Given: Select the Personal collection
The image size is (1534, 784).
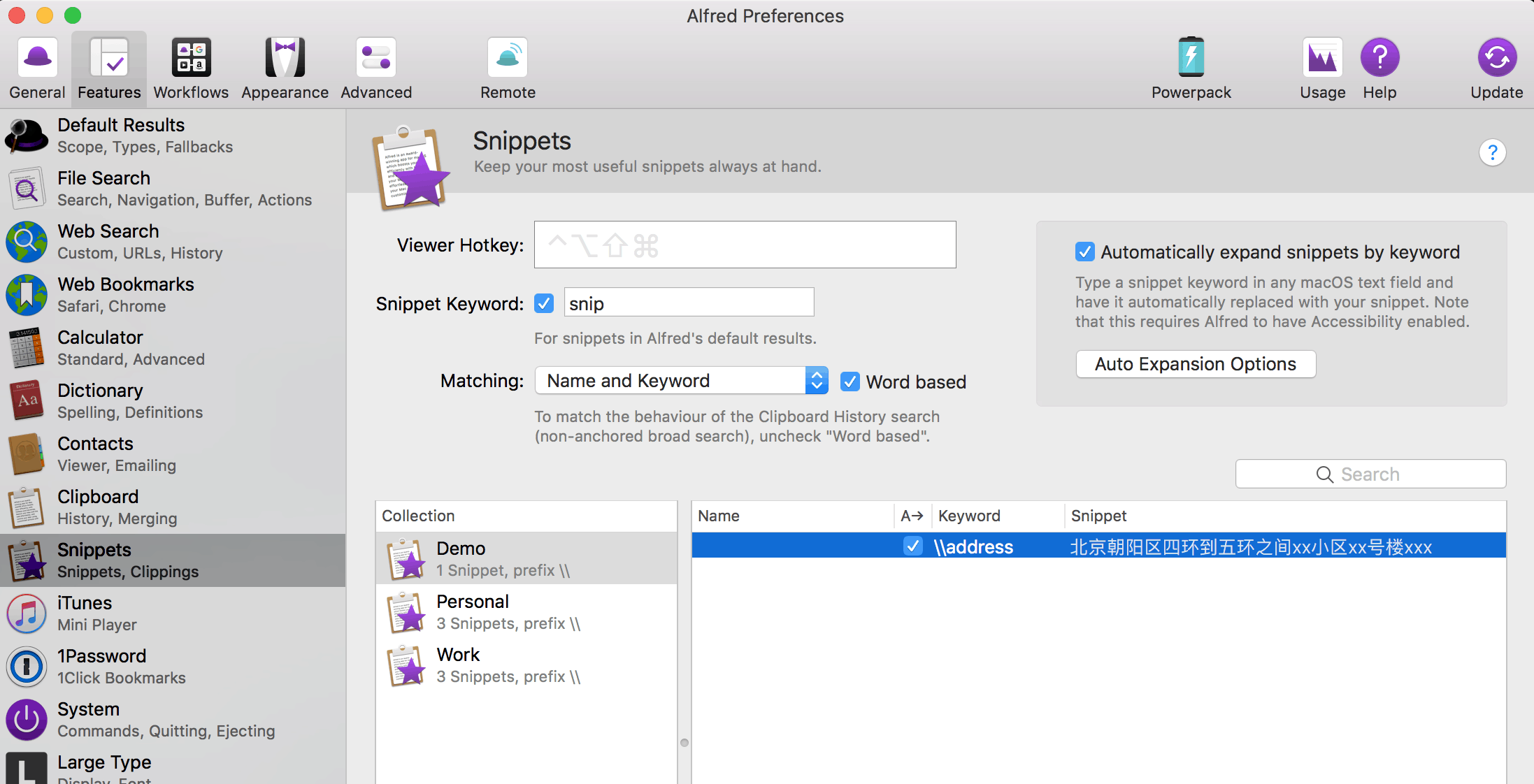Looking at the screenshot, I should coord(526,611).
